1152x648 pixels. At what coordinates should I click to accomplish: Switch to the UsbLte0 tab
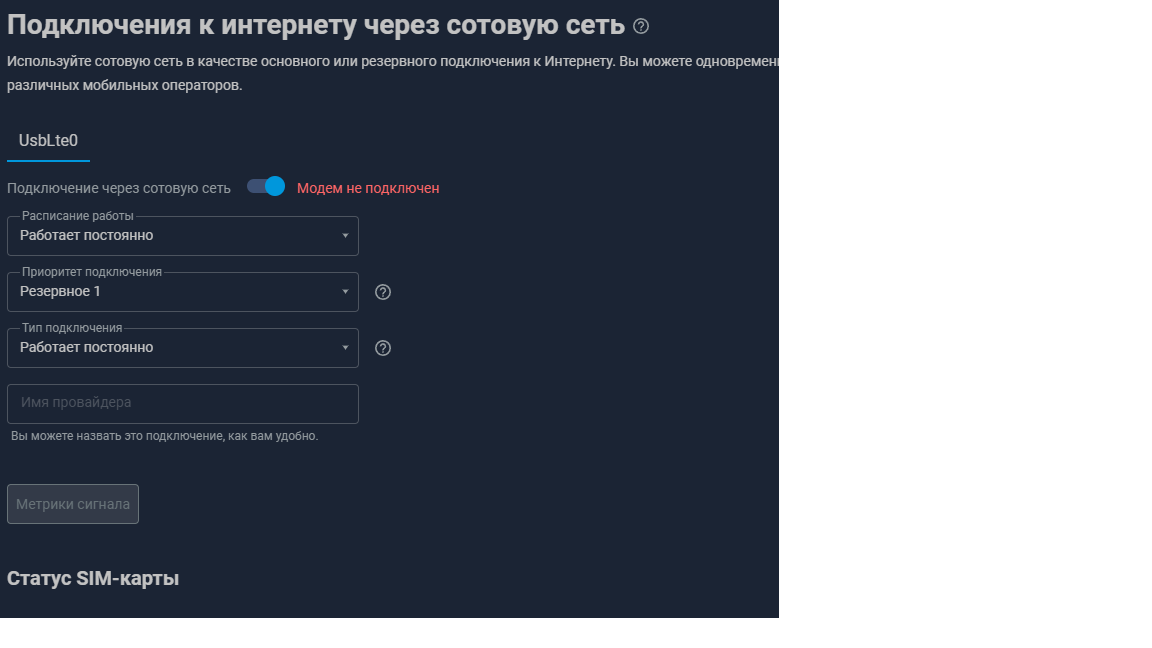[48, 141]
